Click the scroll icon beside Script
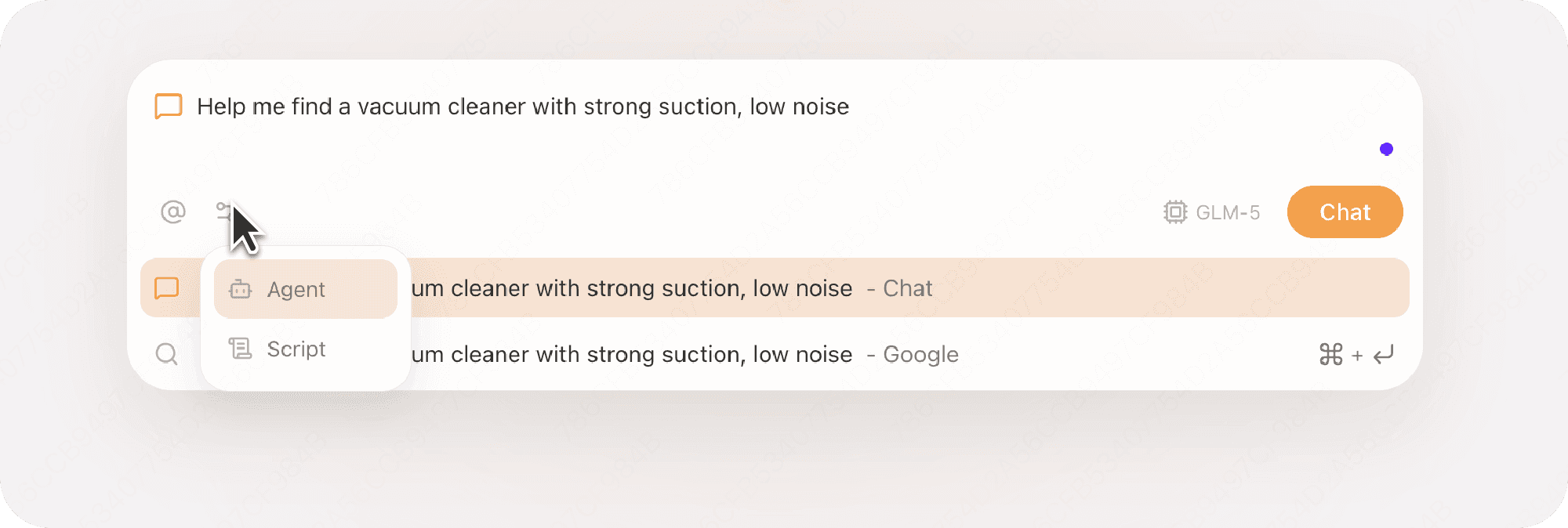Screen dimensions: 1568x528 click(240, 349)
